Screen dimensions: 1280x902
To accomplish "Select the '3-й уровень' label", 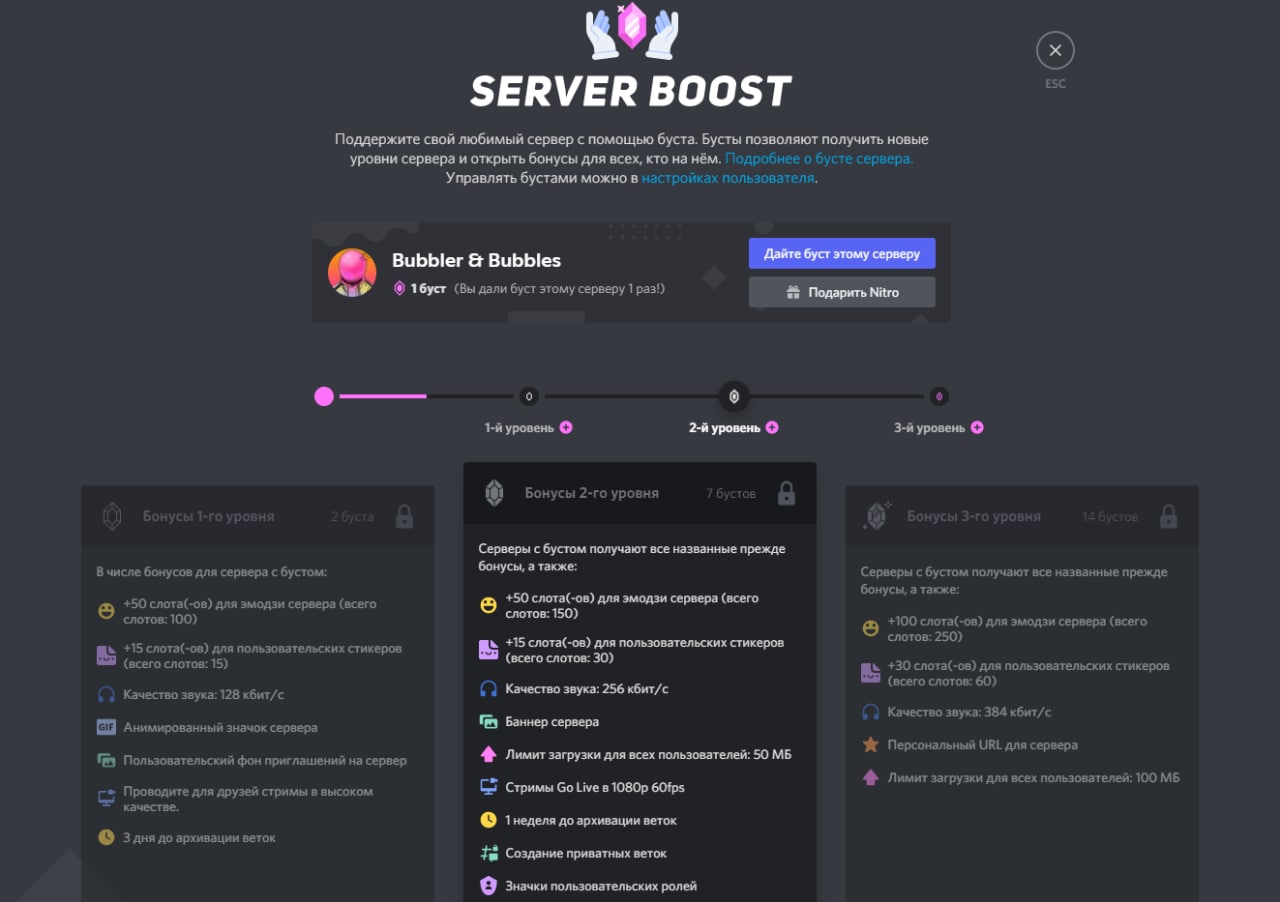I will [930, 428].
